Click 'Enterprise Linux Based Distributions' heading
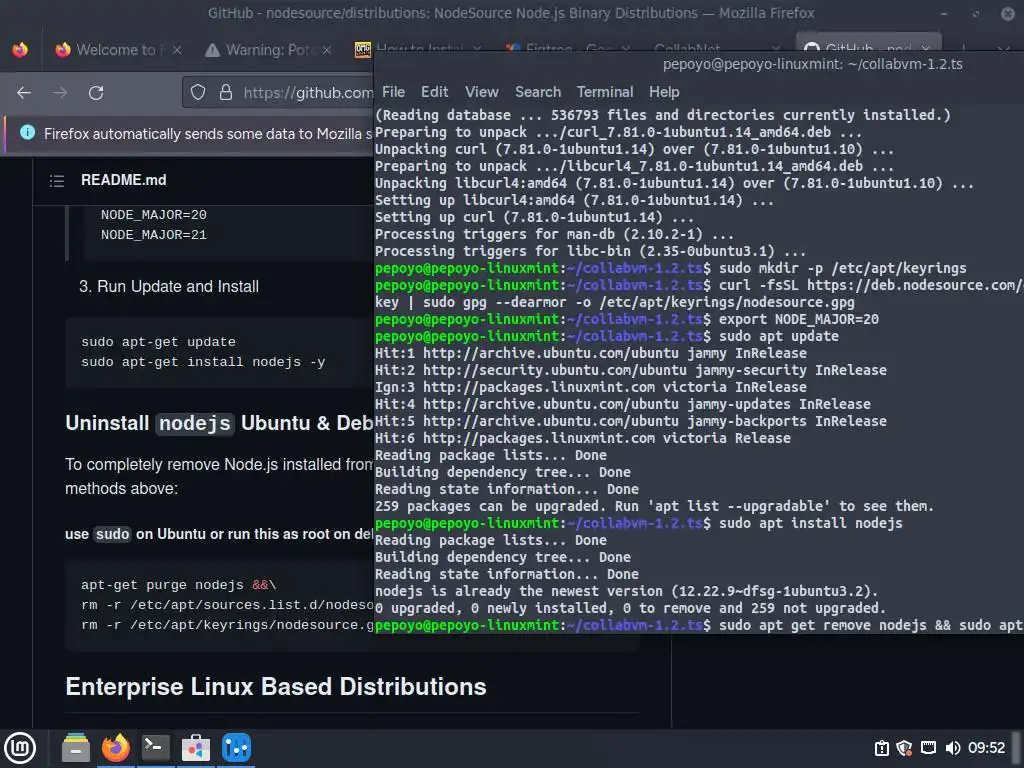This screenshot has width=1024, height=768. tap(276, 687)
